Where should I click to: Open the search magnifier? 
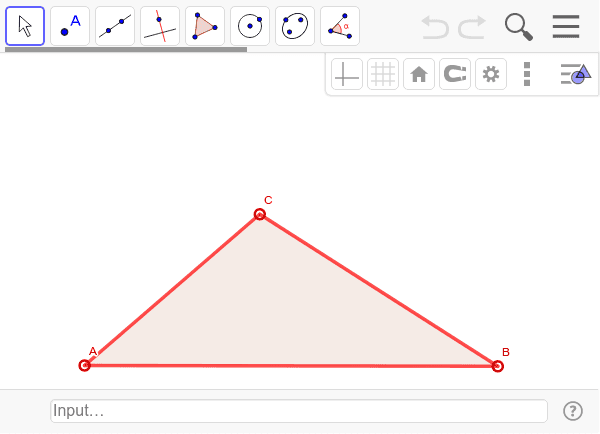518,27
